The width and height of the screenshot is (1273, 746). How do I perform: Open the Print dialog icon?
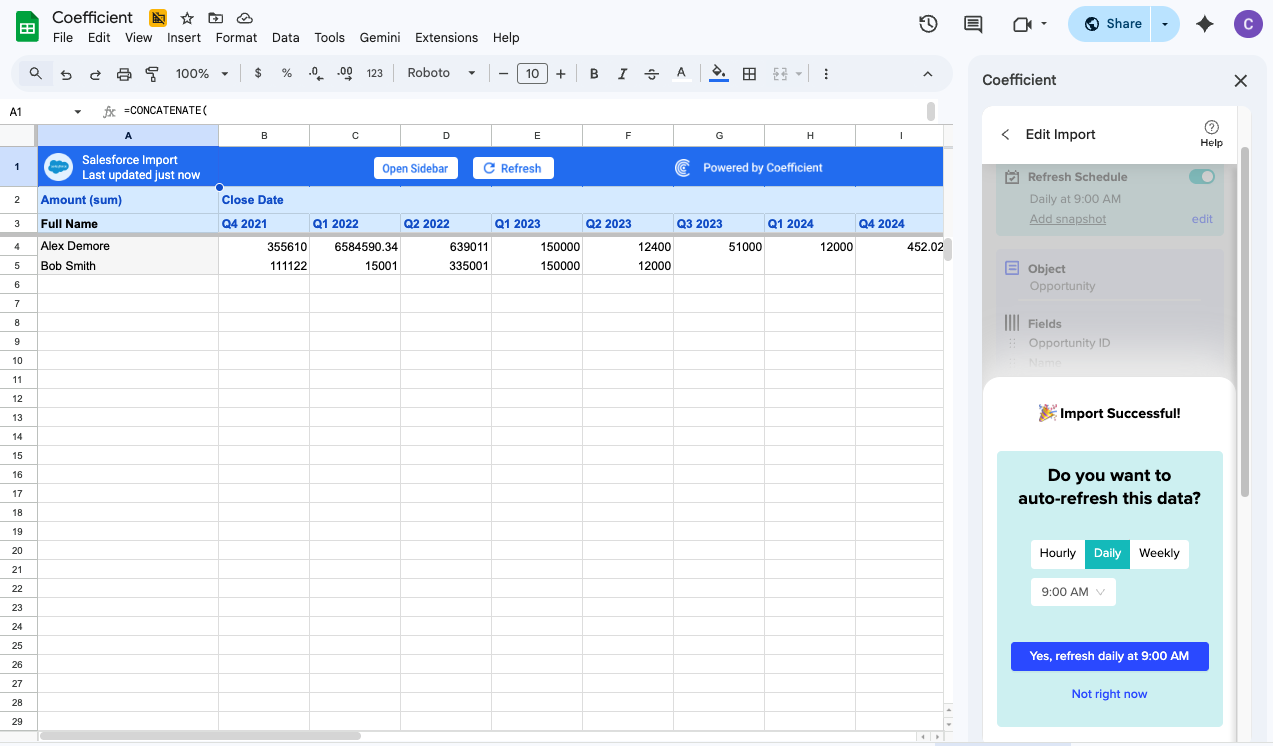123,73
